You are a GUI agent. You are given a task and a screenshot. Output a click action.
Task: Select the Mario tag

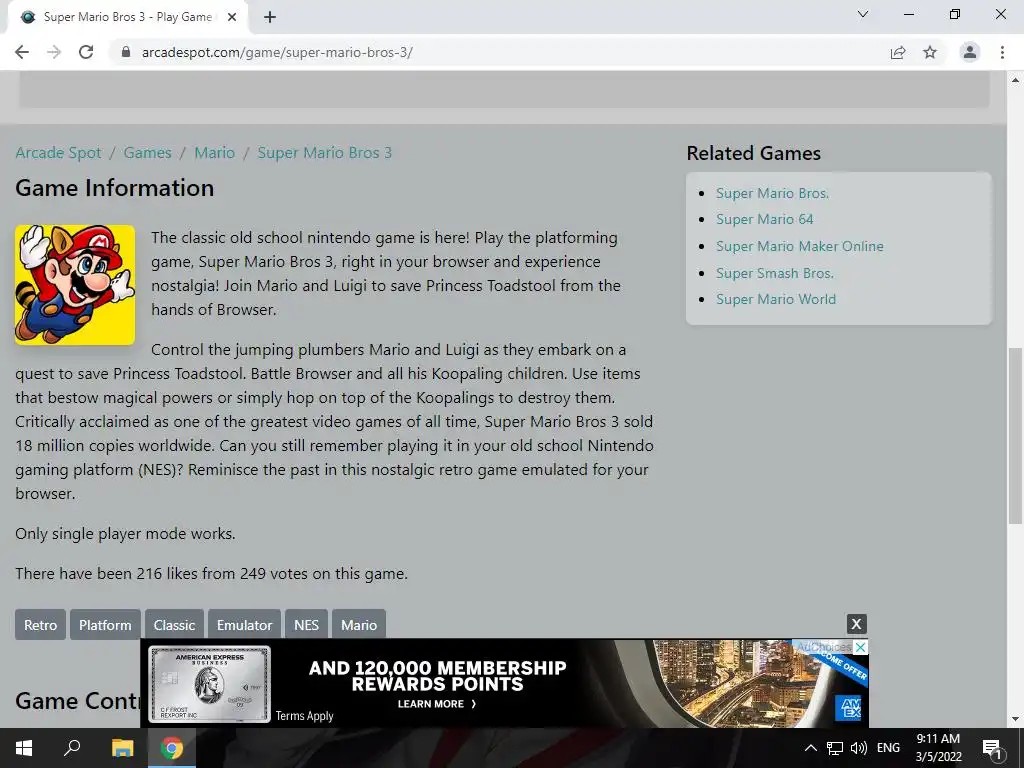coord(359,625)
